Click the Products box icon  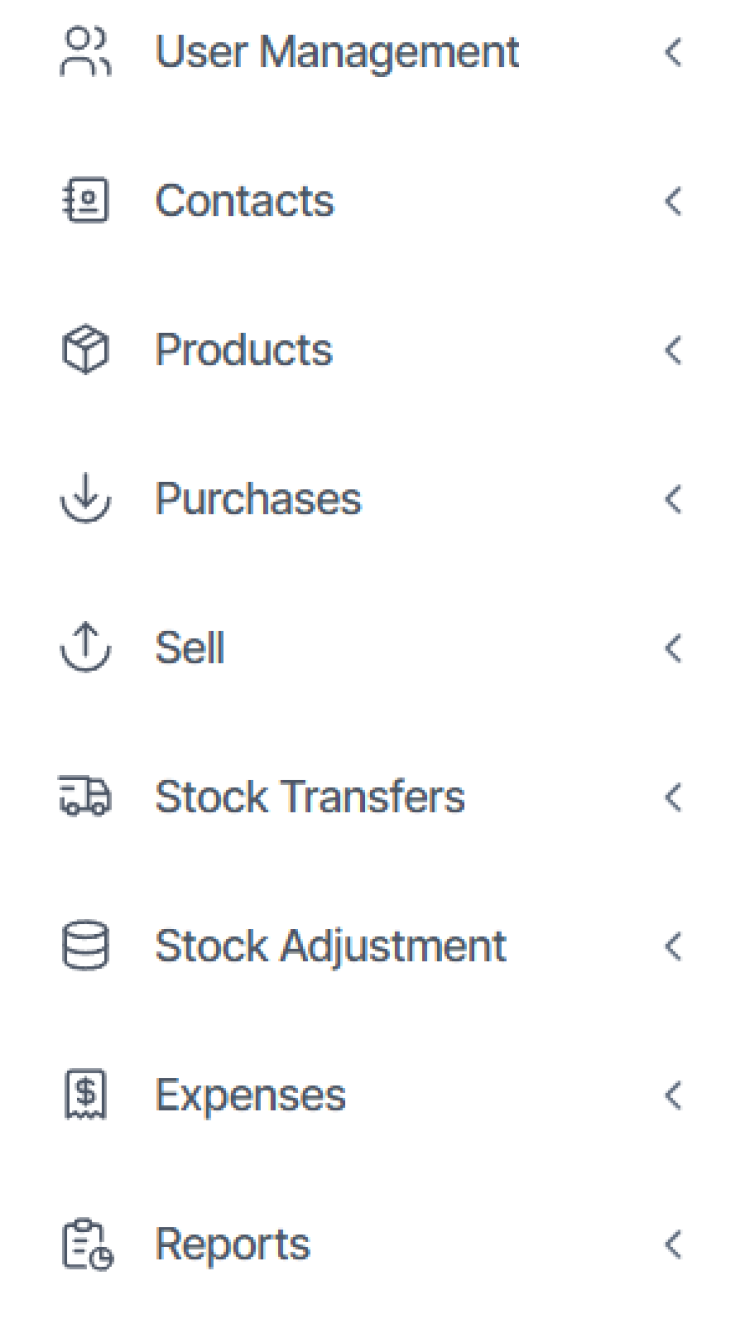86,351
